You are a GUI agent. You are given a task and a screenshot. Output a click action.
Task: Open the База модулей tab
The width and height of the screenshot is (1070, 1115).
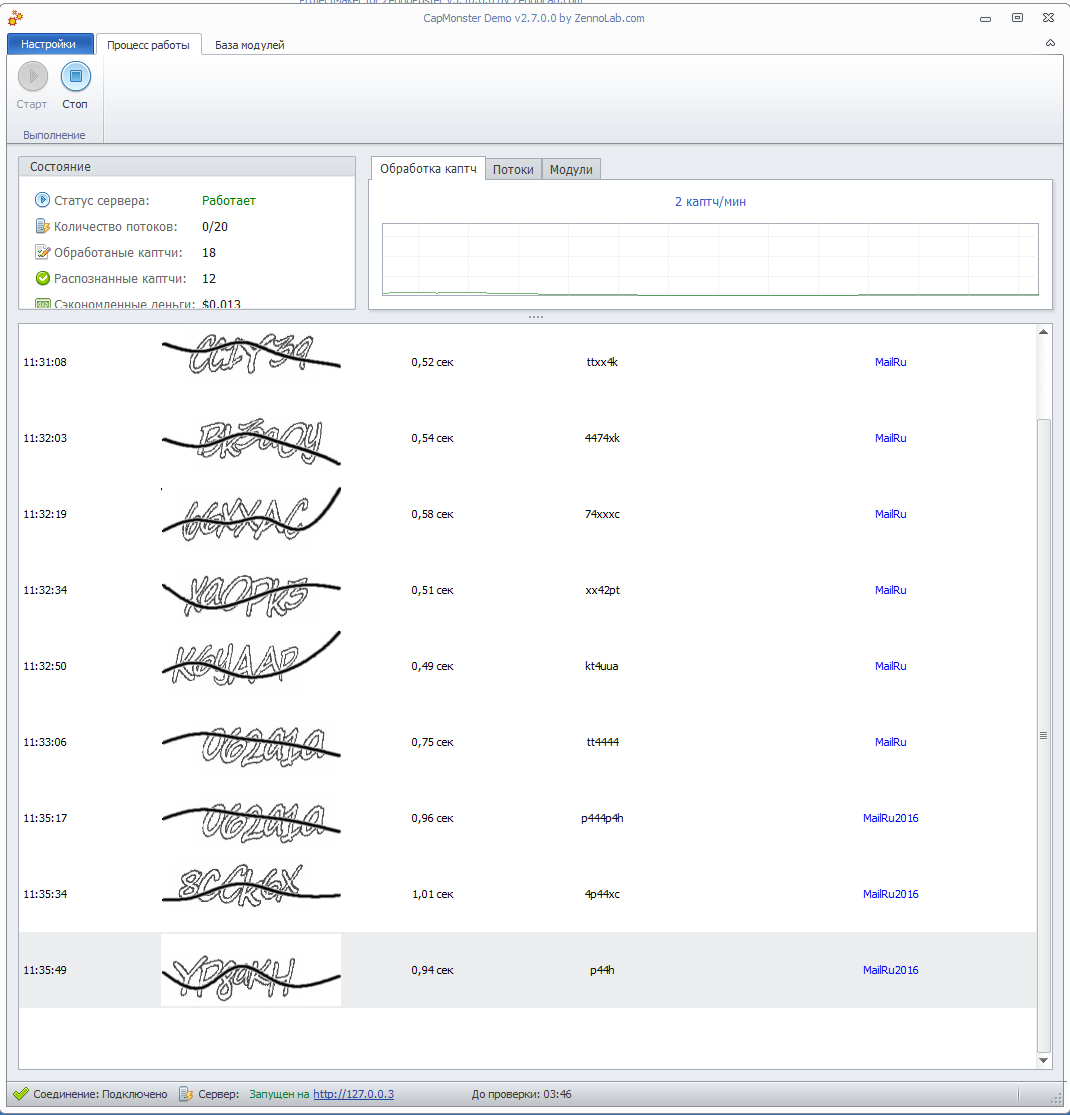tap(250, 45)
